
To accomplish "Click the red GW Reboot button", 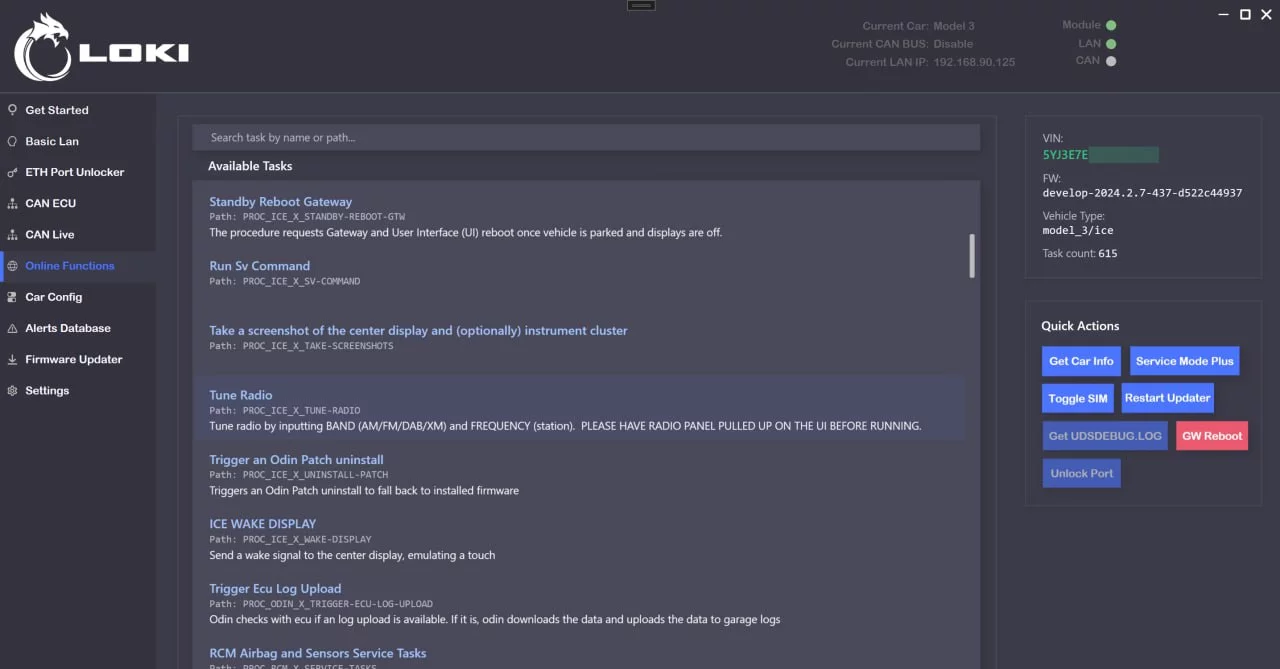I will coord(1212,436).
